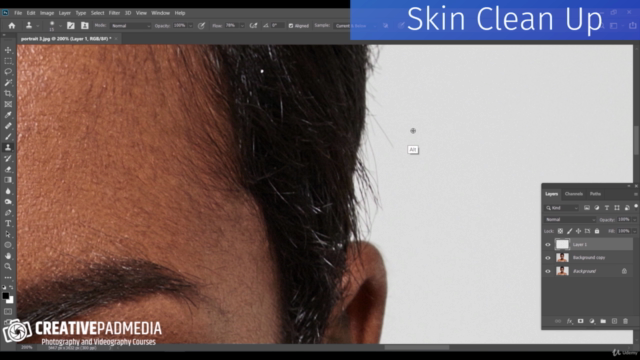Select the Brush tool
The width and height of the screenshot is (640, 360).
[x=8, y=137]
